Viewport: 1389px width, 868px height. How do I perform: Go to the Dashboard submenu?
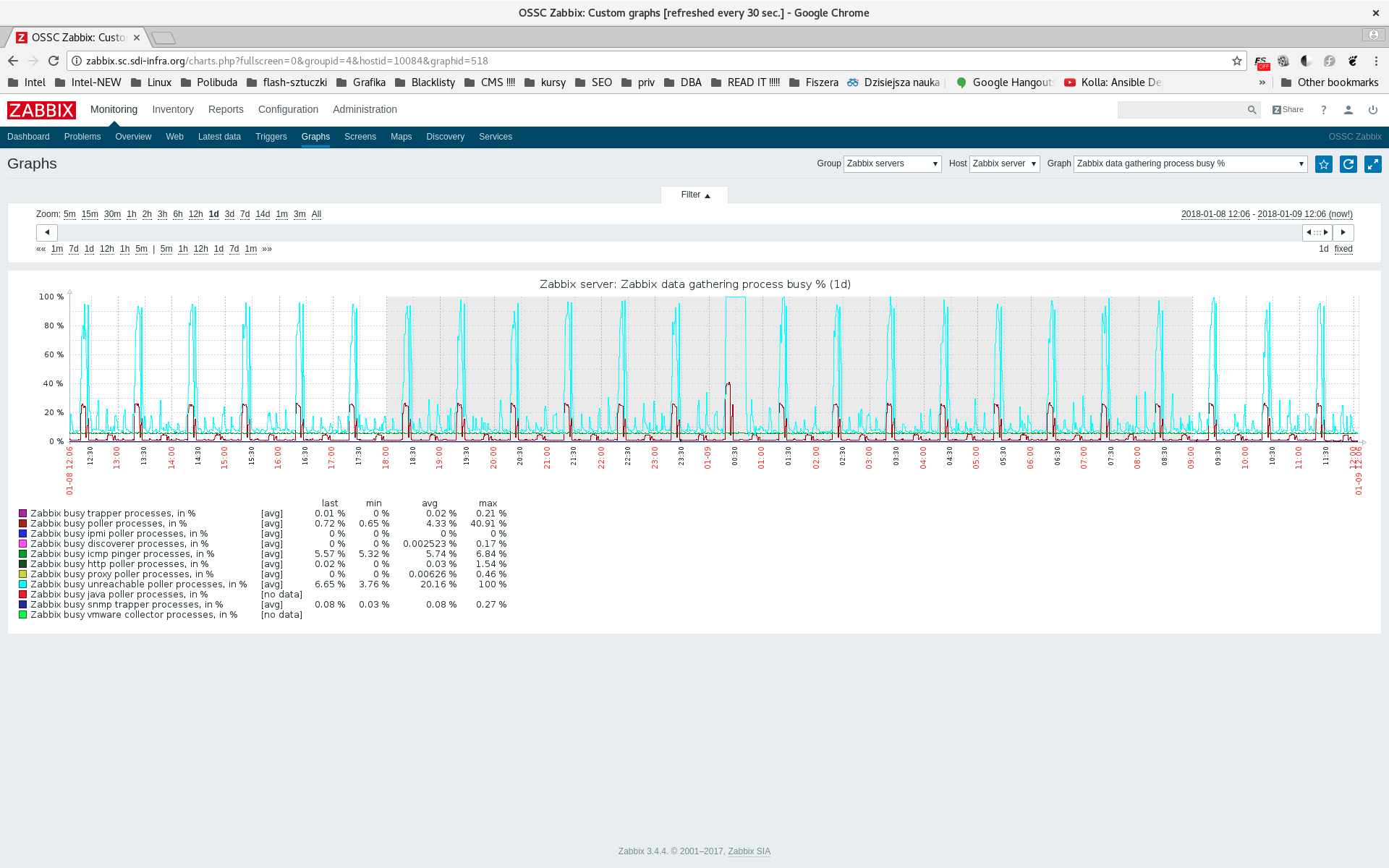coord(28,137)
